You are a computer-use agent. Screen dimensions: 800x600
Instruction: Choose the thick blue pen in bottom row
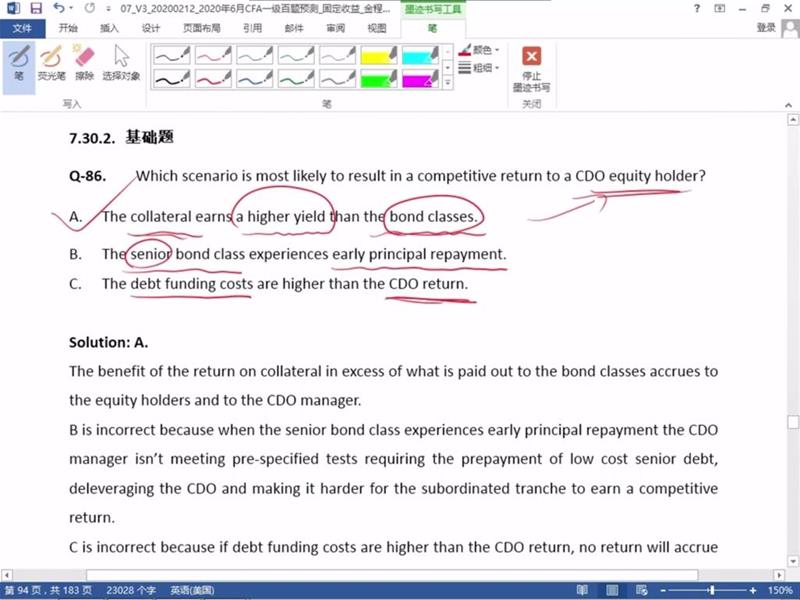coord(255,79)
